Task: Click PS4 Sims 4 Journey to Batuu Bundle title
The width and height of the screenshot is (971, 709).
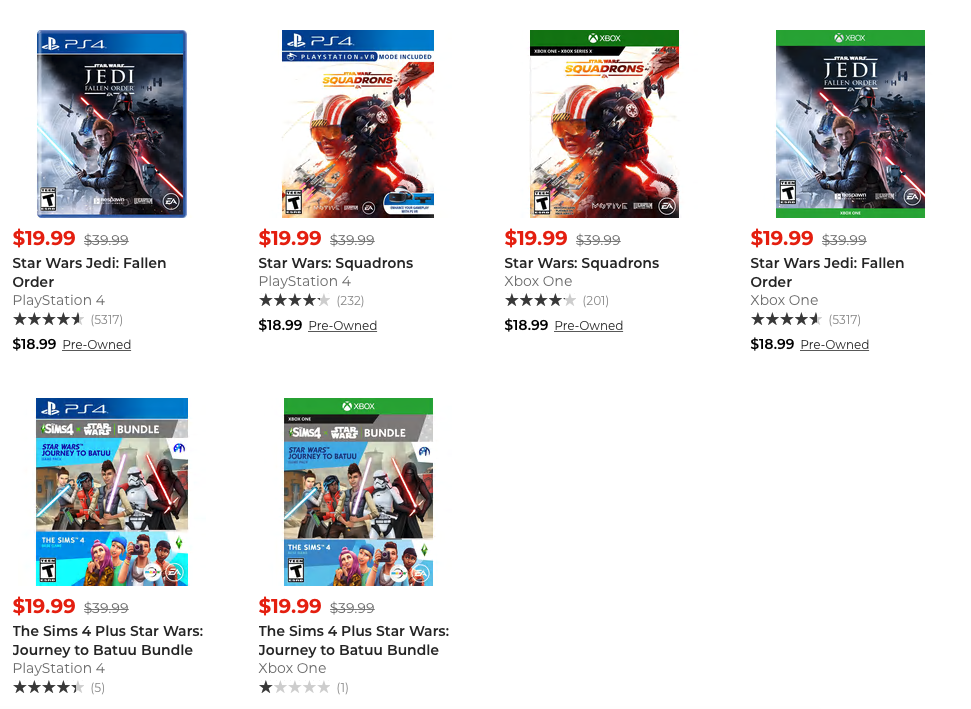Action: [107, 640]
